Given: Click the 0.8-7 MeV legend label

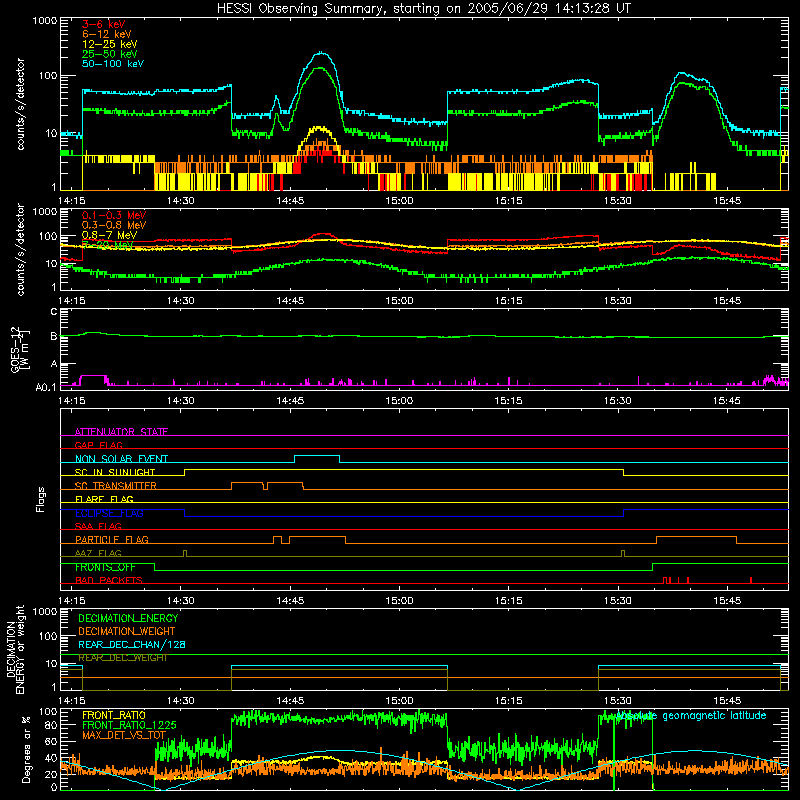Looking at the screenshot, I should [x=109, y=235].
